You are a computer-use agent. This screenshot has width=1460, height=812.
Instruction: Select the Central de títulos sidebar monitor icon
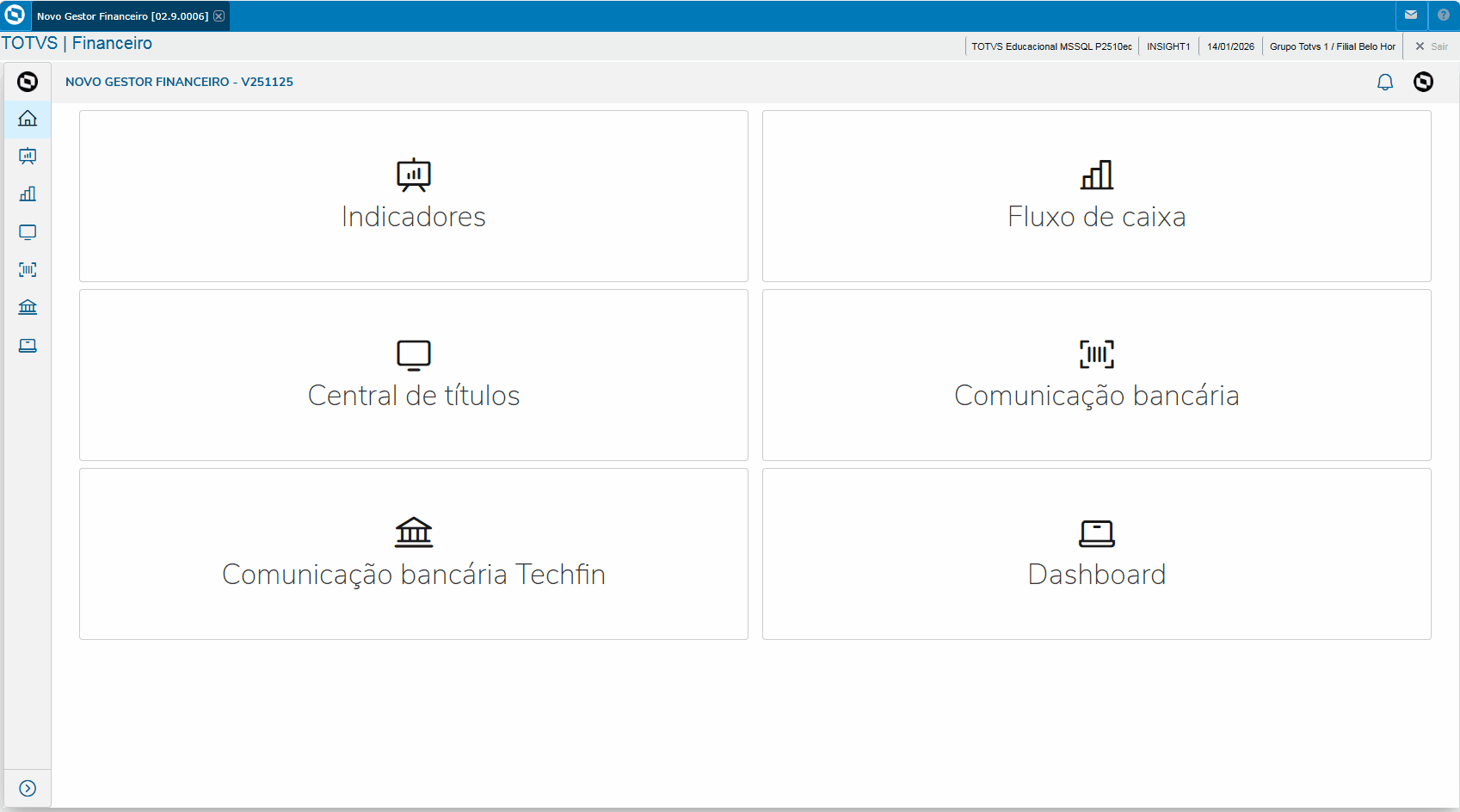(28, 232)
